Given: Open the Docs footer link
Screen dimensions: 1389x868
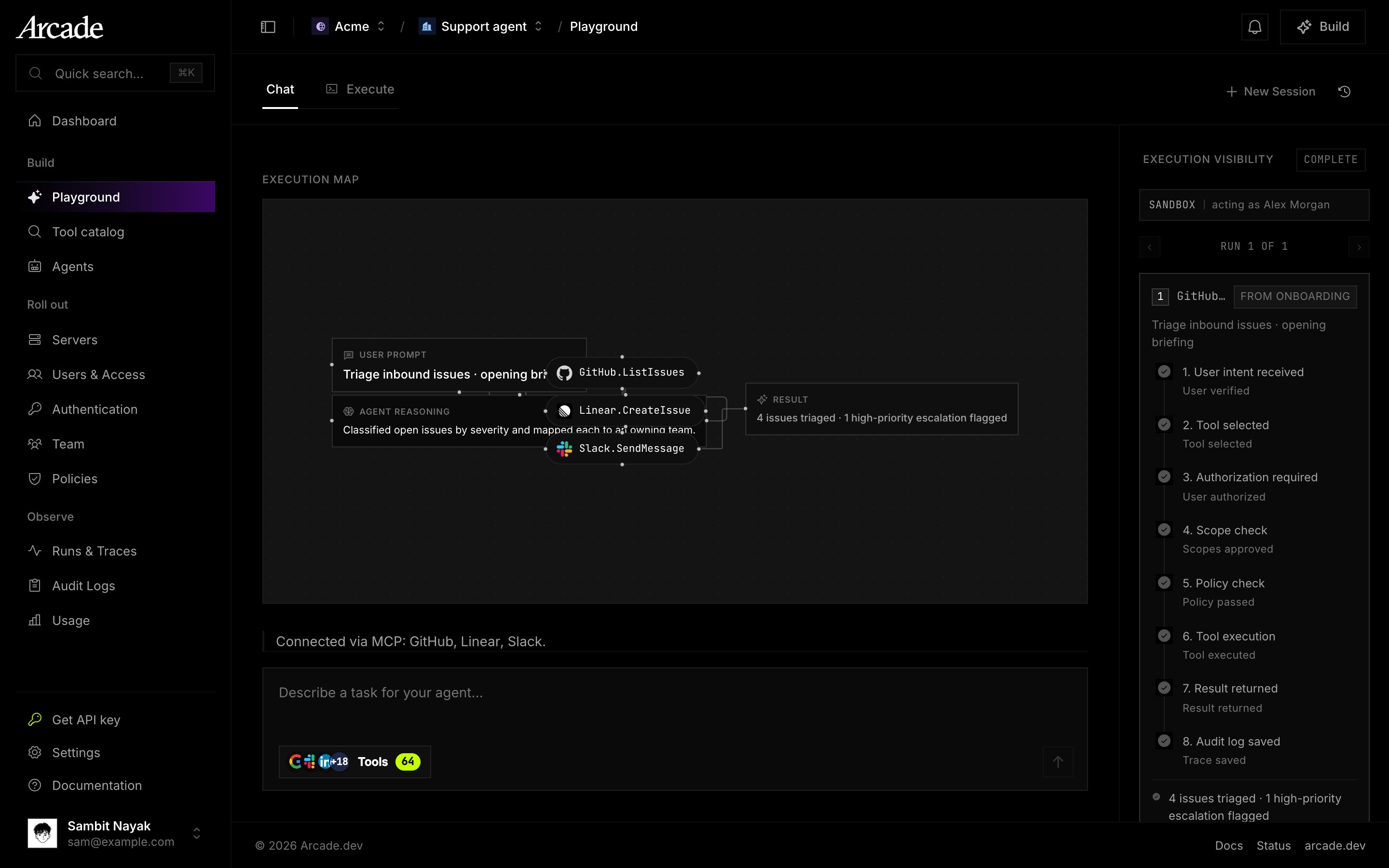Looking at the screenshot, I should [1229, 846].
